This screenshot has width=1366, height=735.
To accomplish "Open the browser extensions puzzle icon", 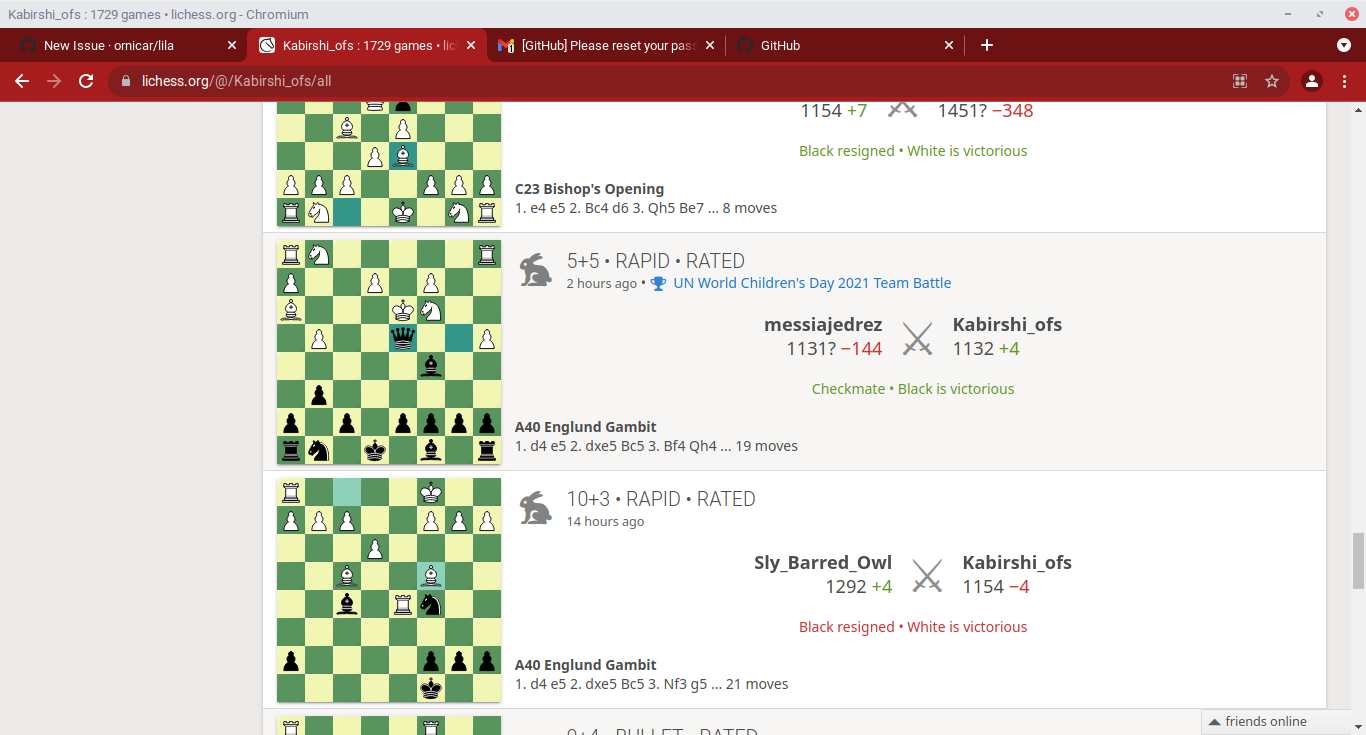I will coord(1240,81).
